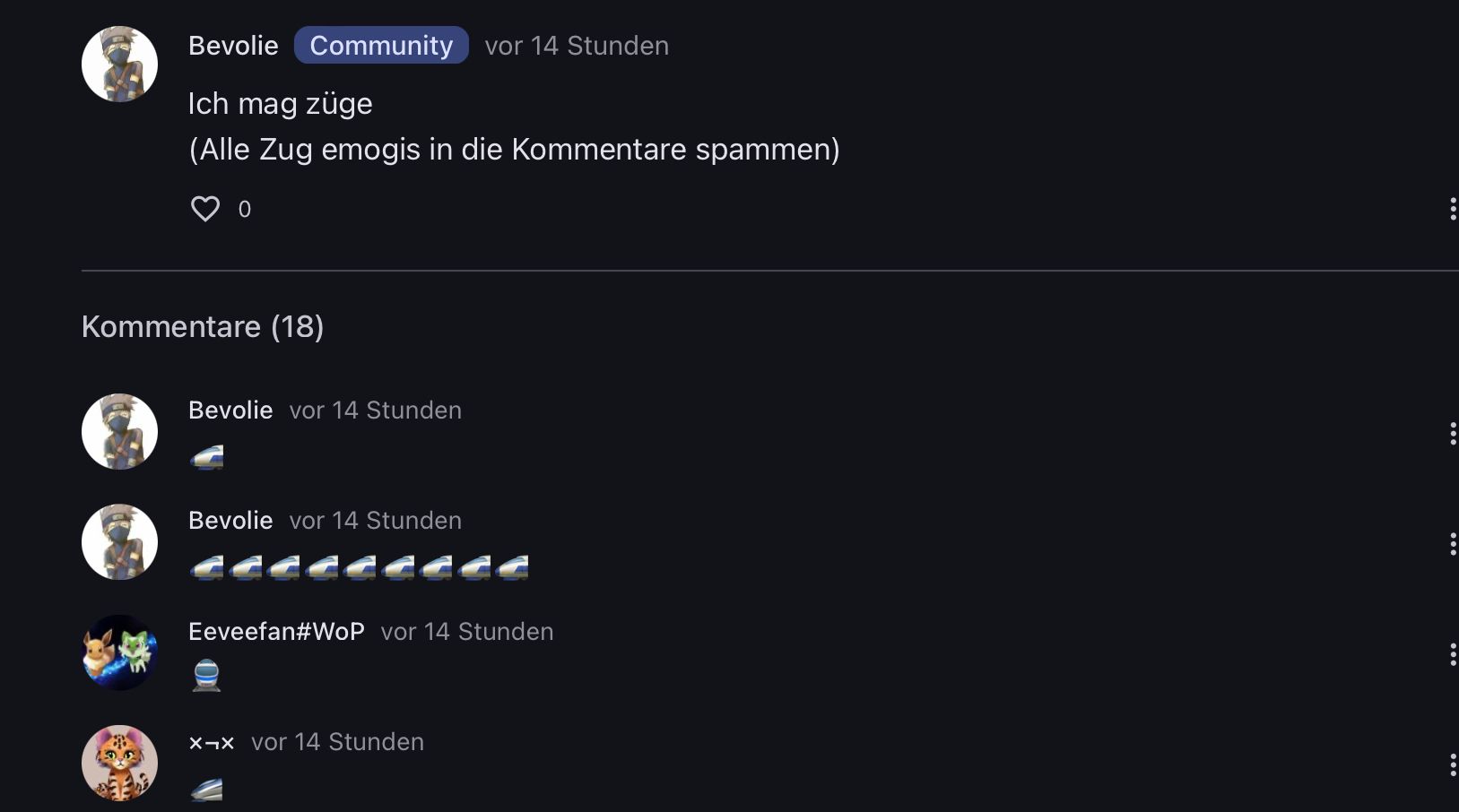The image size is (1459, 812).
Task: Click the Community badge on the post
Action: (x=381, y=46)
